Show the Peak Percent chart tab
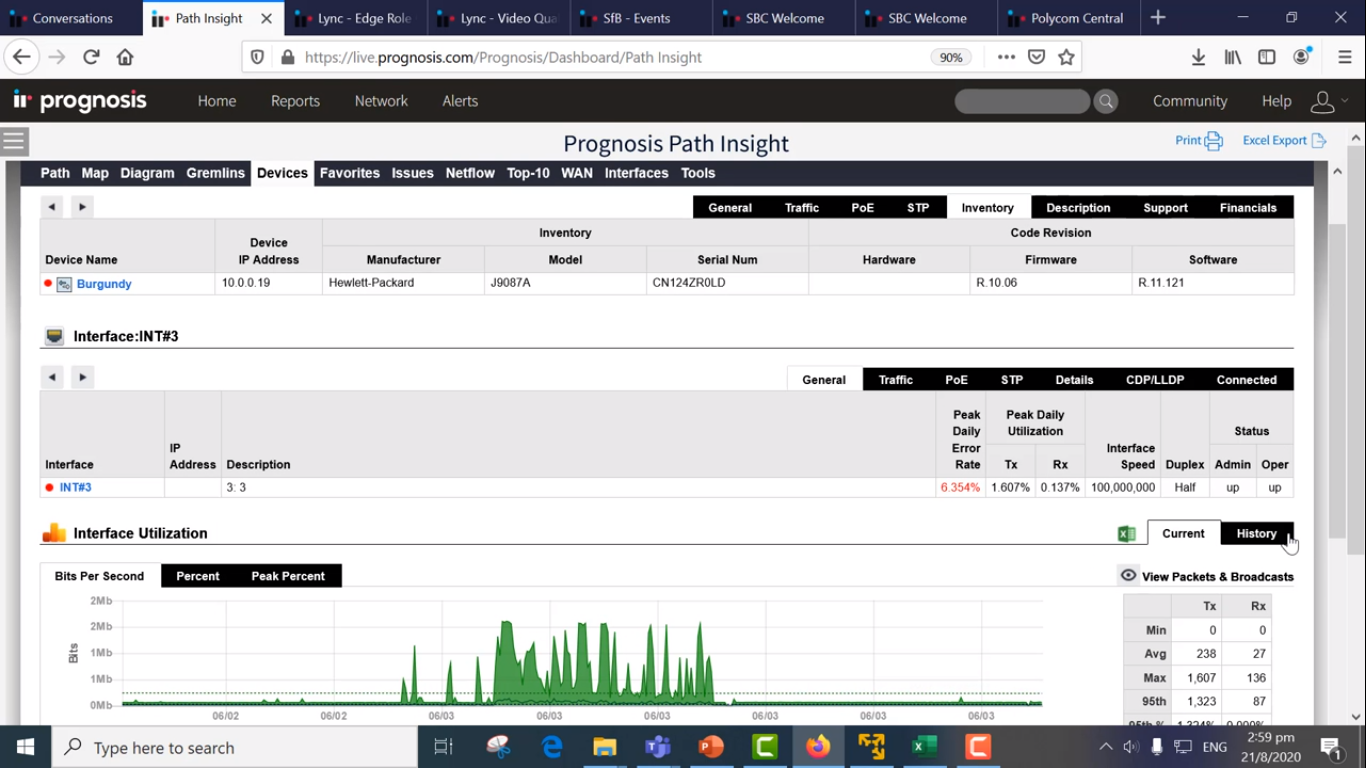Image resolution: width=1366 pixels, height=768 pixels. [288, 576]
